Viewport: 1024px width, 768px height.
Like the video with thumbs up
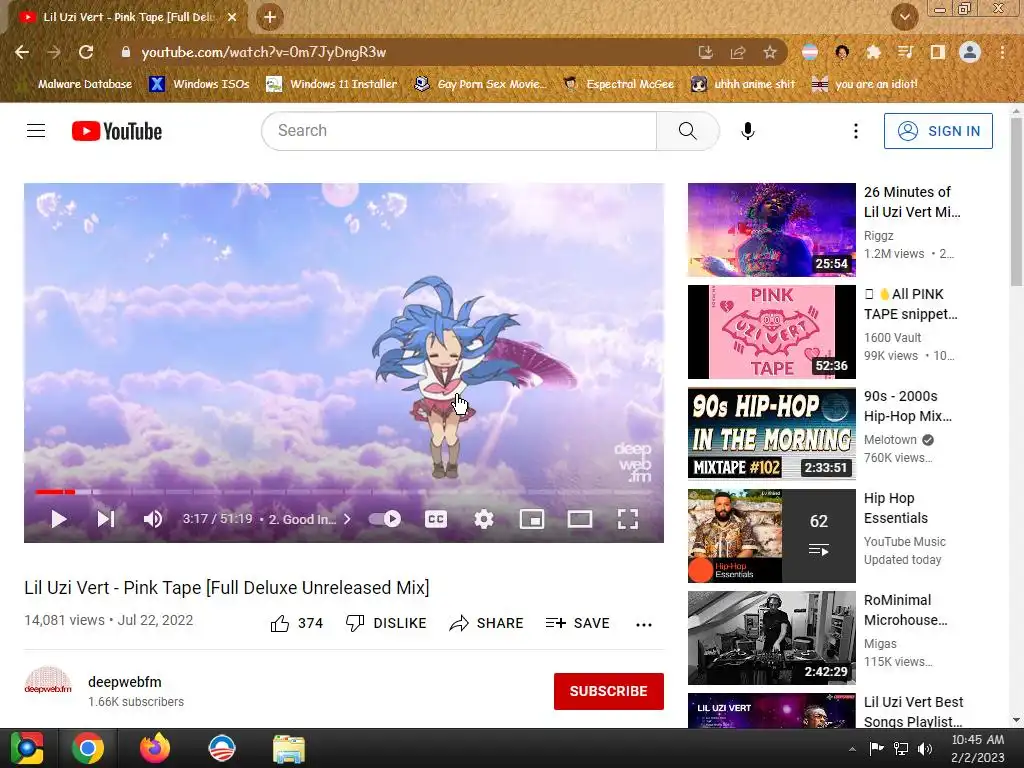coord(296,624)
